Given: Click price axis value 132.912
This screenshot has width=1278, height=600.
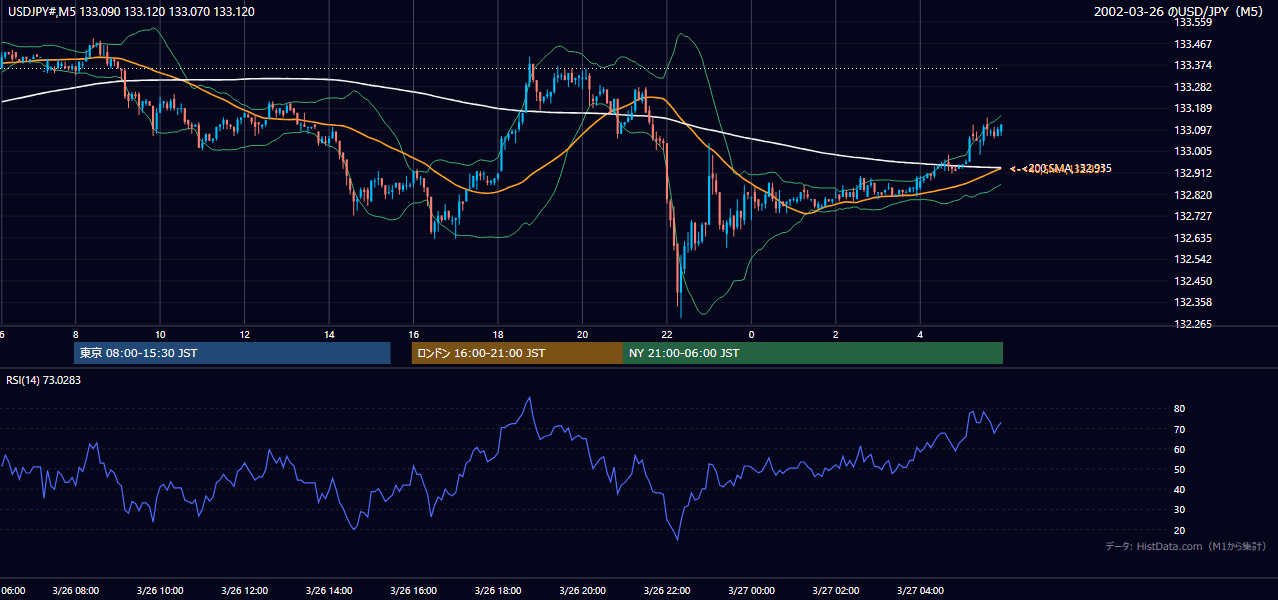Looking at the screenshot, I should [1192, 173].
